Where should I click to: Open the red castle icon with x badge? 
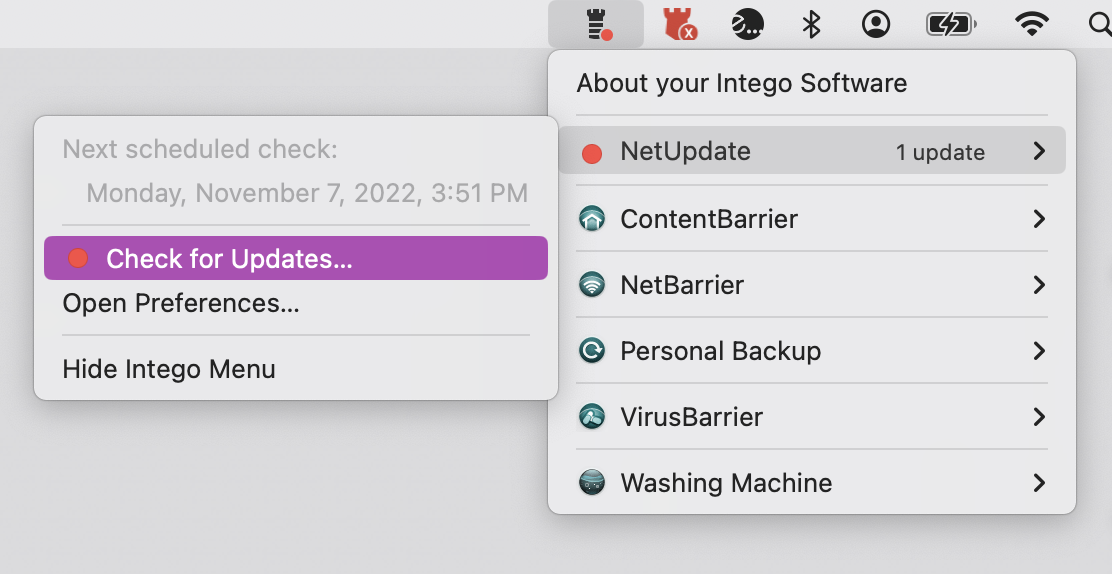679,25
